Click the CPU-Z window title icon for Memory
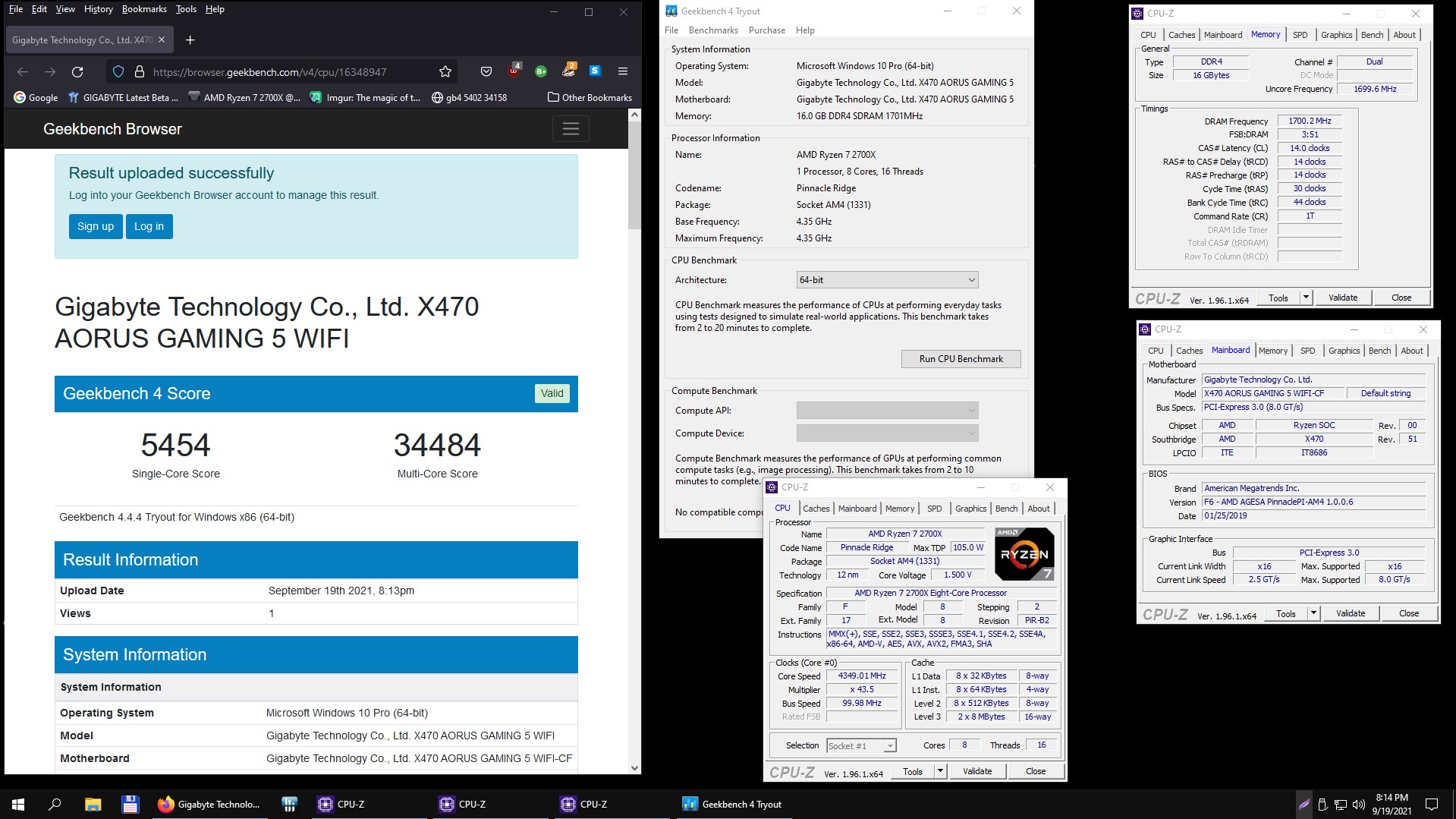 (1137, 13)
